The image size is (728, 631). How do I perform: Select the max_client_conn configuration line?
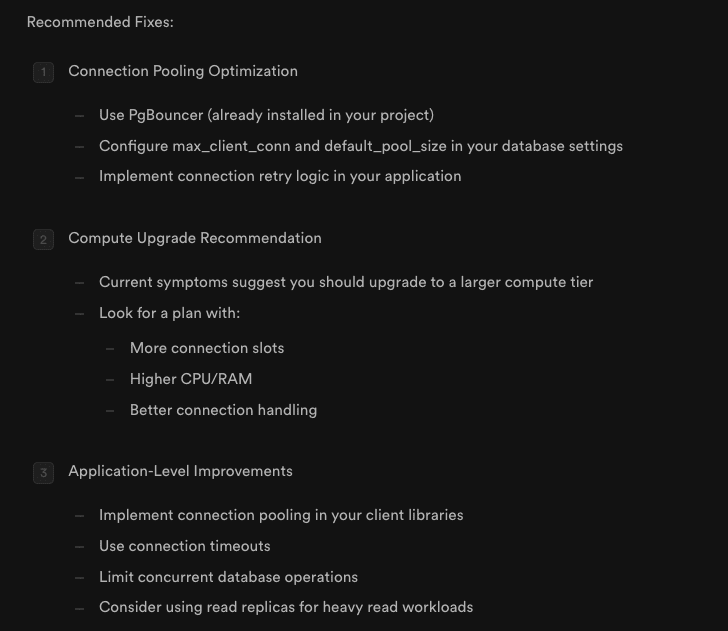(361, 146)
